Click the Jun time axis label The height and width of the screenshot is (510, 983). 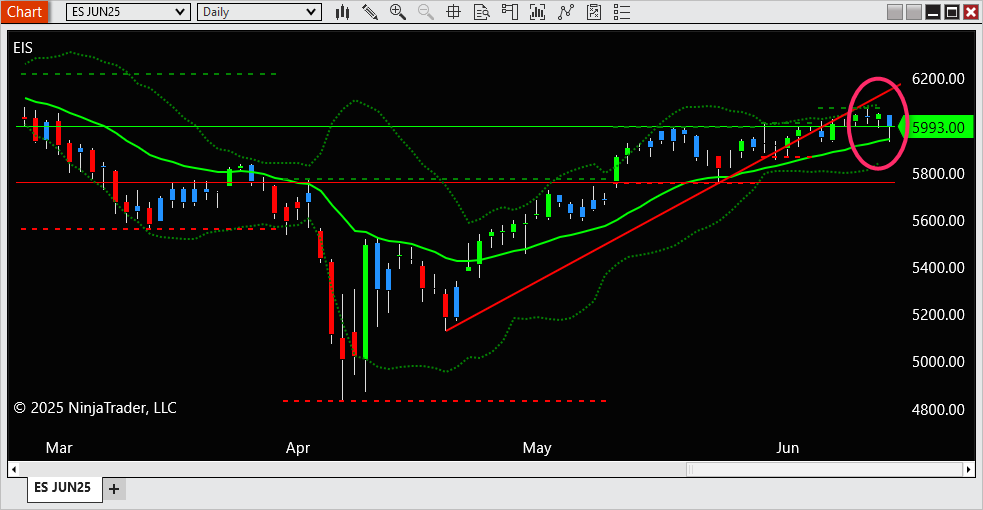[x=787, y=448]
